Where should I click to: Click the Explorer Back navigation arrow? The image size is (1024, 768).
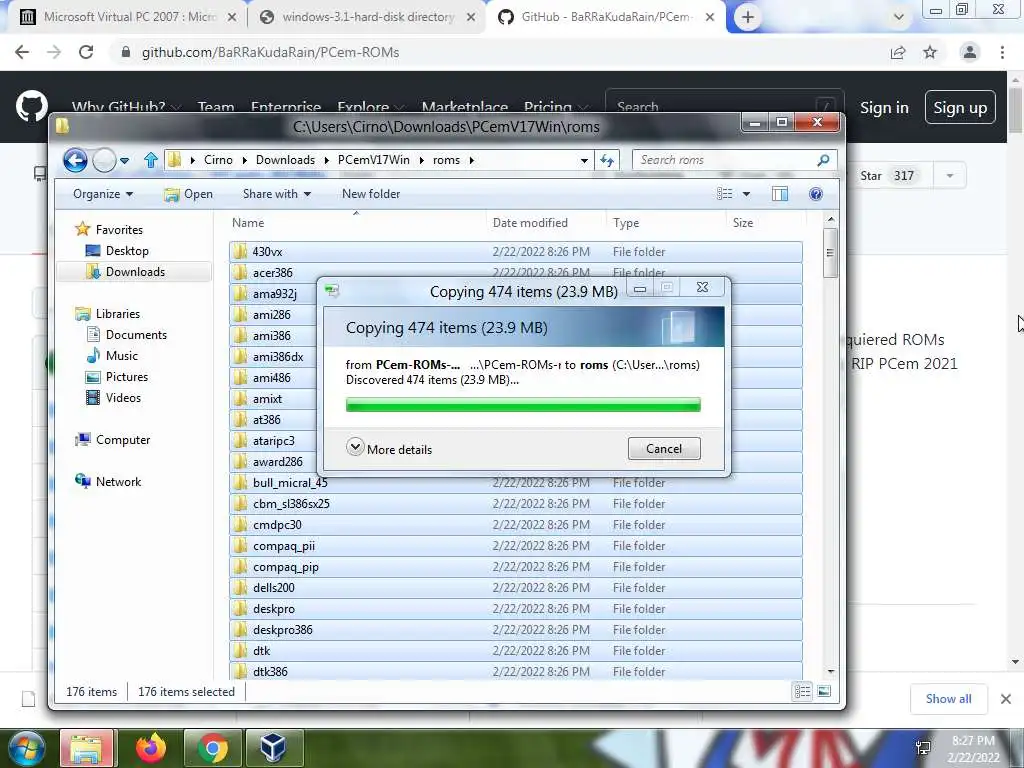point(75,160)
